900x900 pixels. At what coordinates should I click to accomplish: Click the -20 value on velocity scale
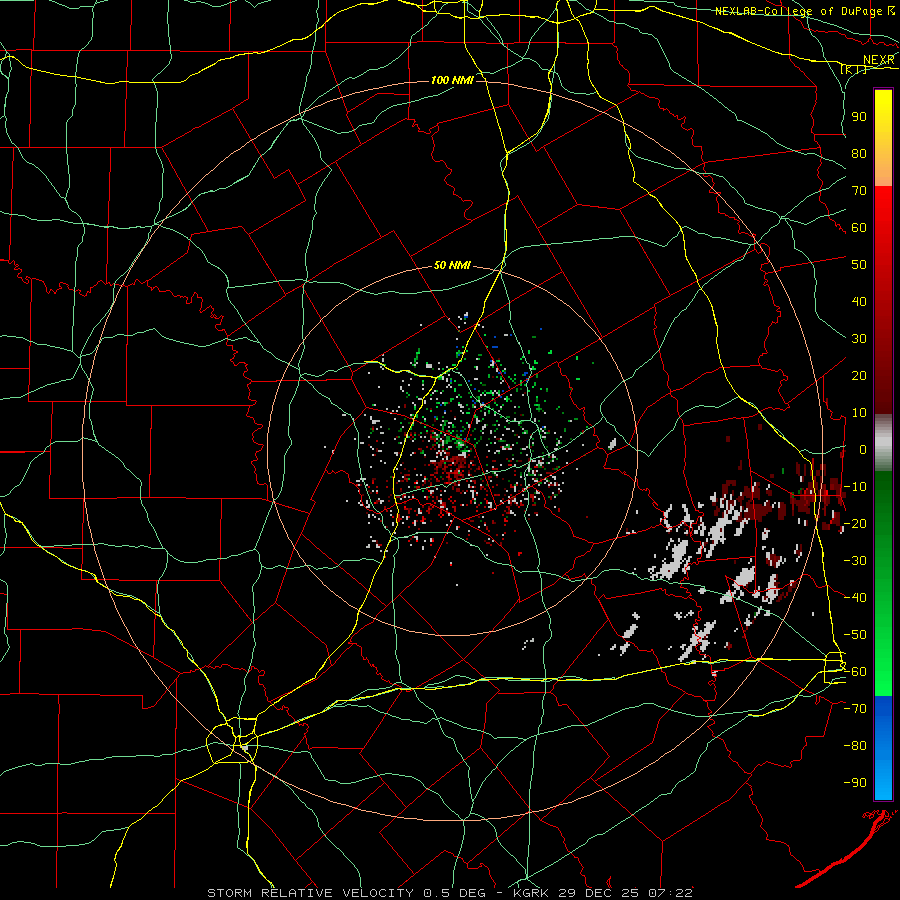(856, 523)
